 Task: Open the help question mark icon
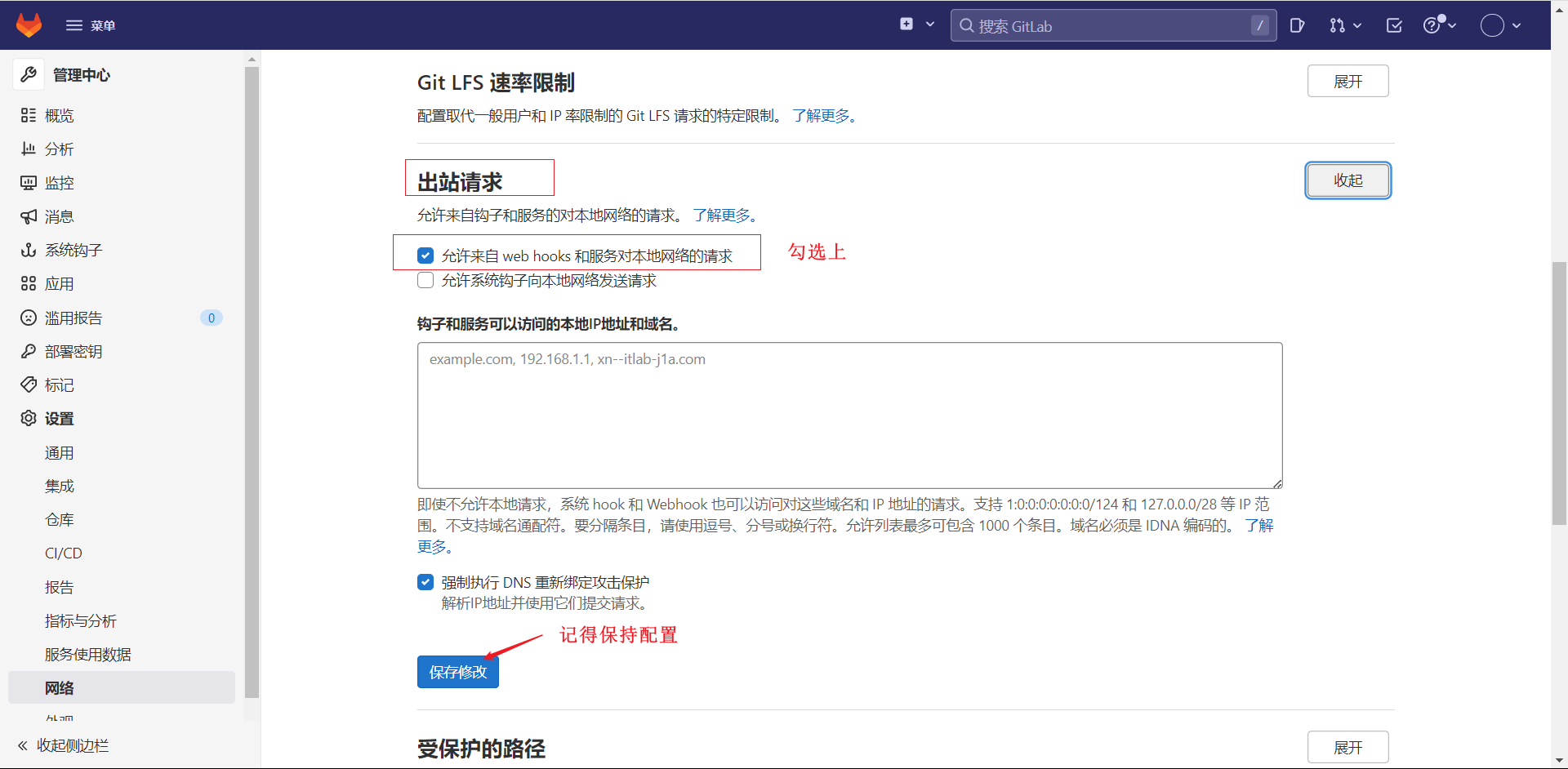click(1432, 26)
